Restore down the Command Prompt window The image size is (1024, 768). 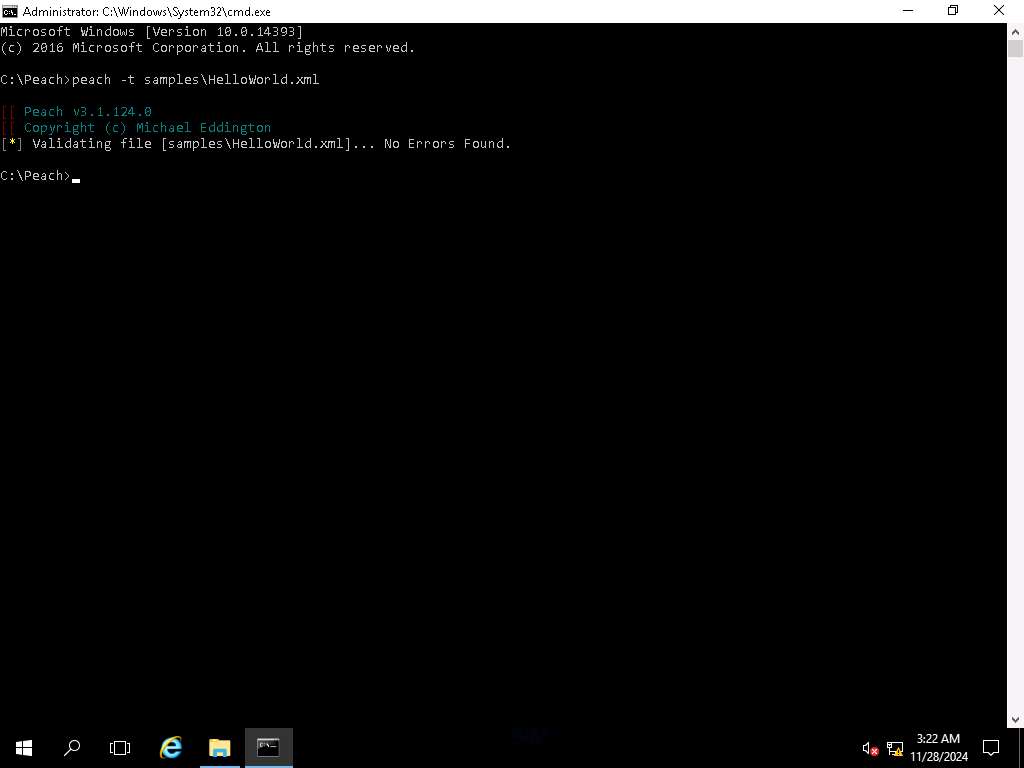(953, 11)
